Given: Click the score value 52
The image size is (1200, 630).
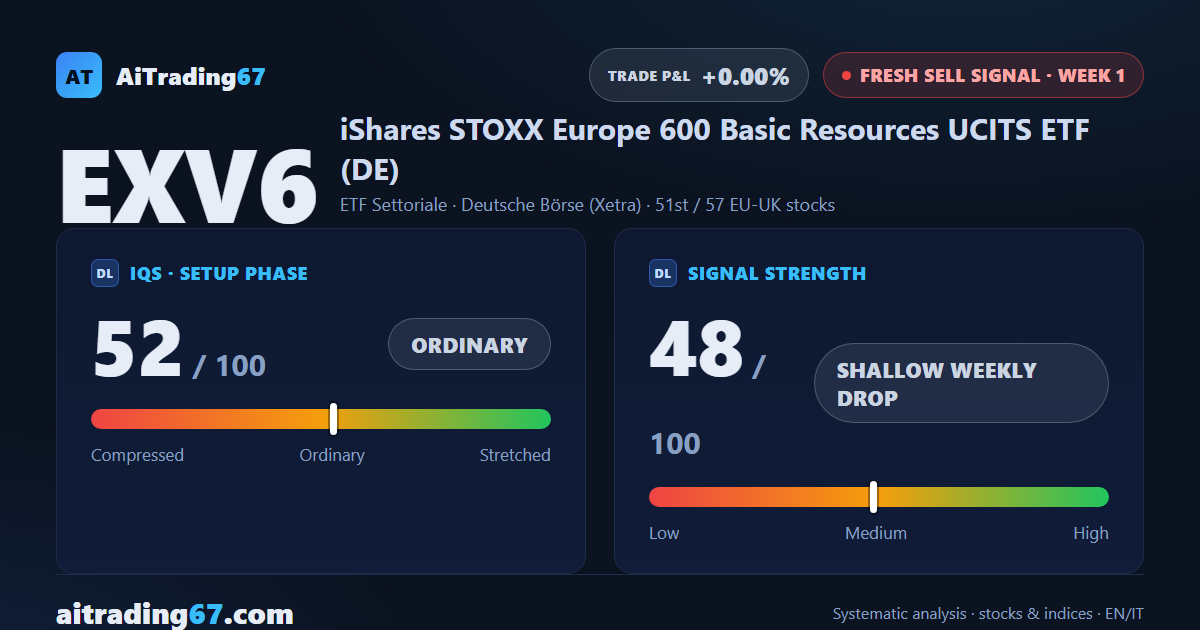Looking at the screenshot, I should (137, 350).
